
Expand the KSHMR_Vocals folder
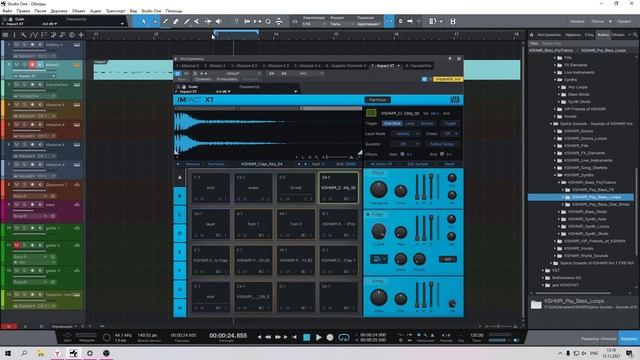pos(555,248)
